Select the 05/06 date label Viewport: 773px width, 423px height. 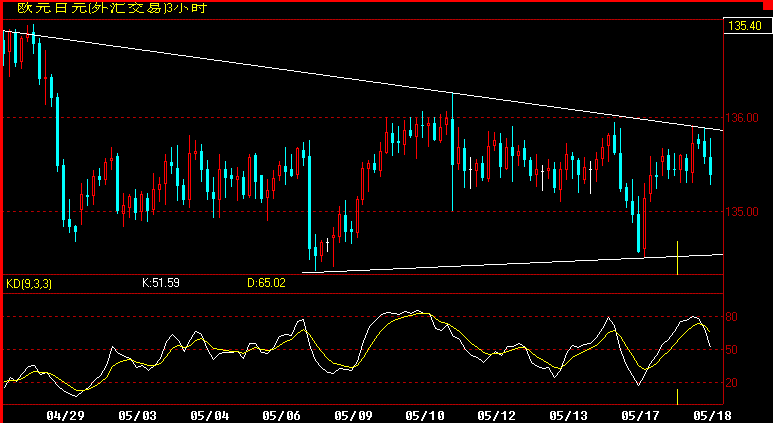pyautogui.click(x=281, y=416)
